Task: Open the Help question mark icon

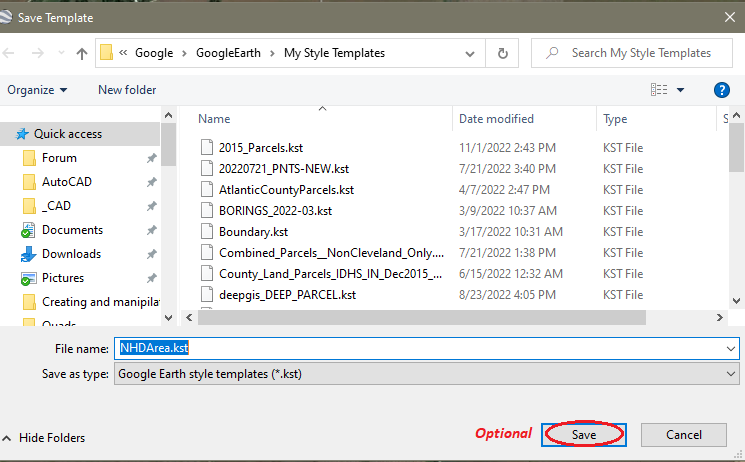Action: pyautogui.click(x=721, y=90)
